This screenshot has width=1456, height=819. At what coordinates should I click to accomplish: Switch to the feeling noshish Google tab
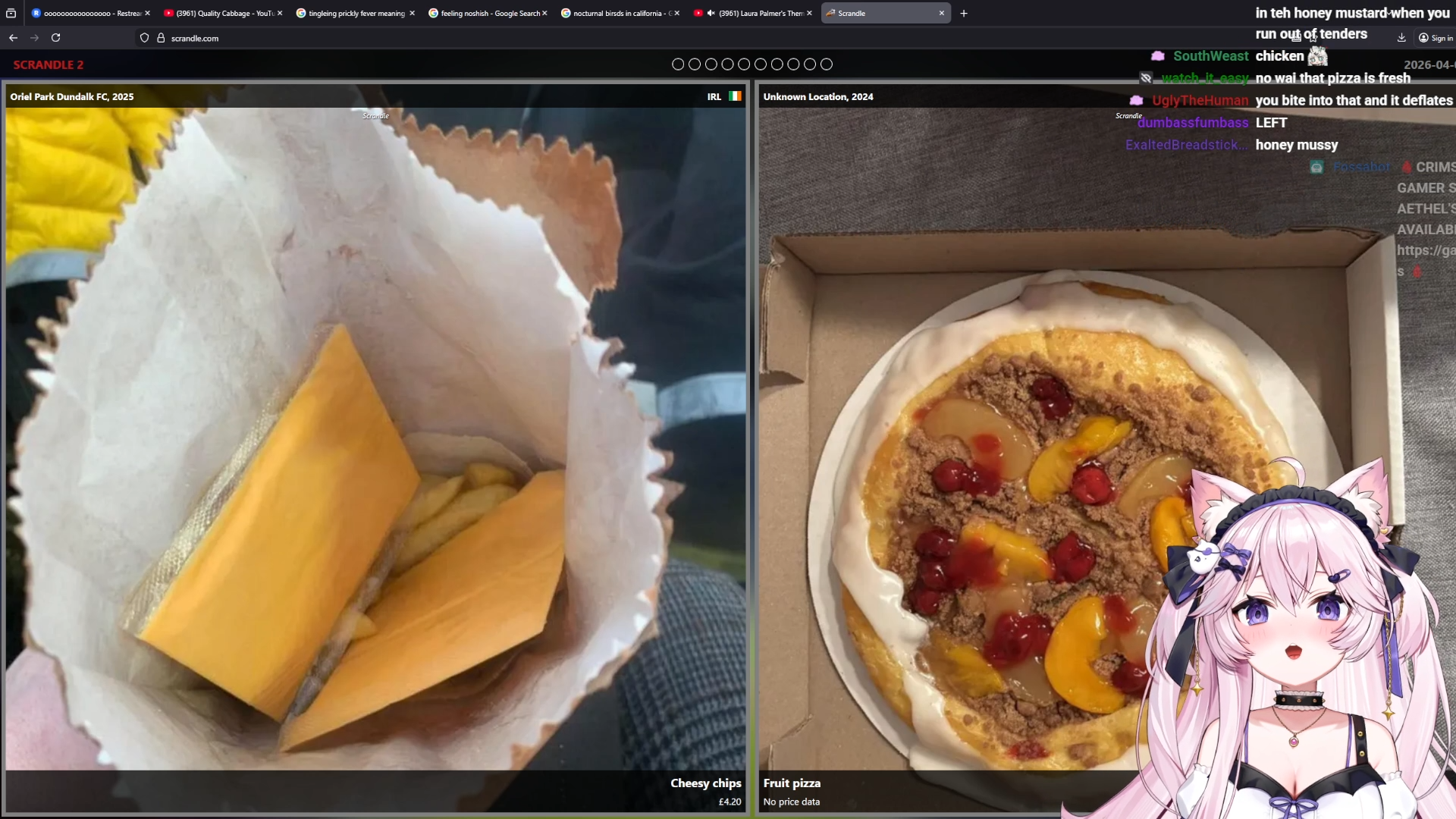pos(489,13)
